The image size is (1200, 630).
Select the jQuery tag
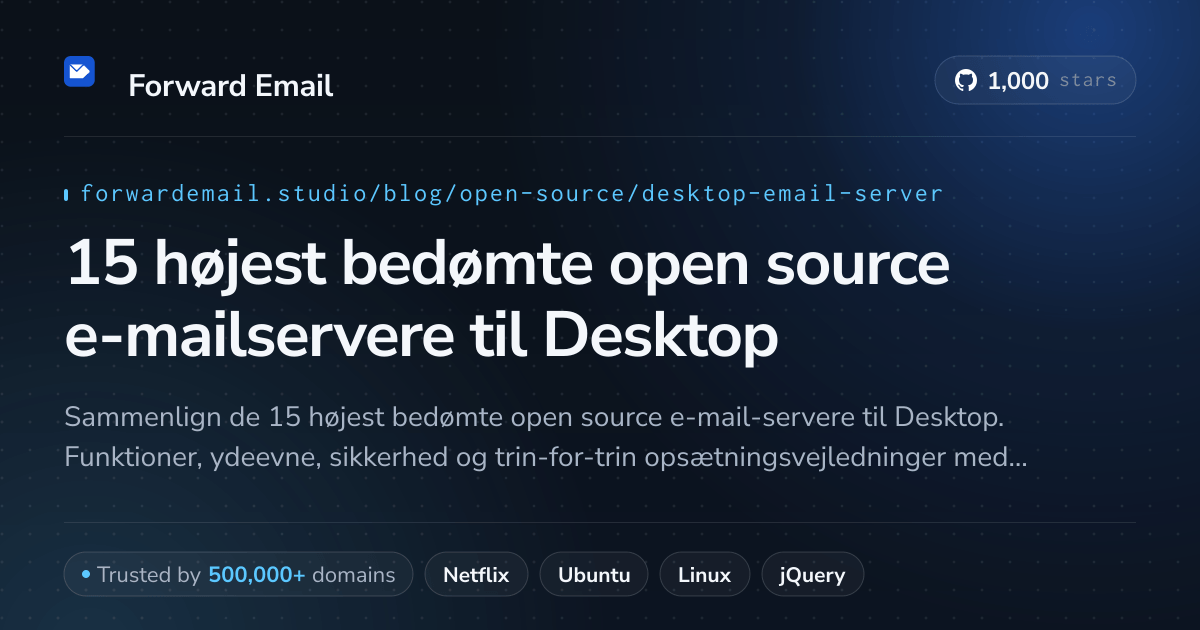click(812, 575)
